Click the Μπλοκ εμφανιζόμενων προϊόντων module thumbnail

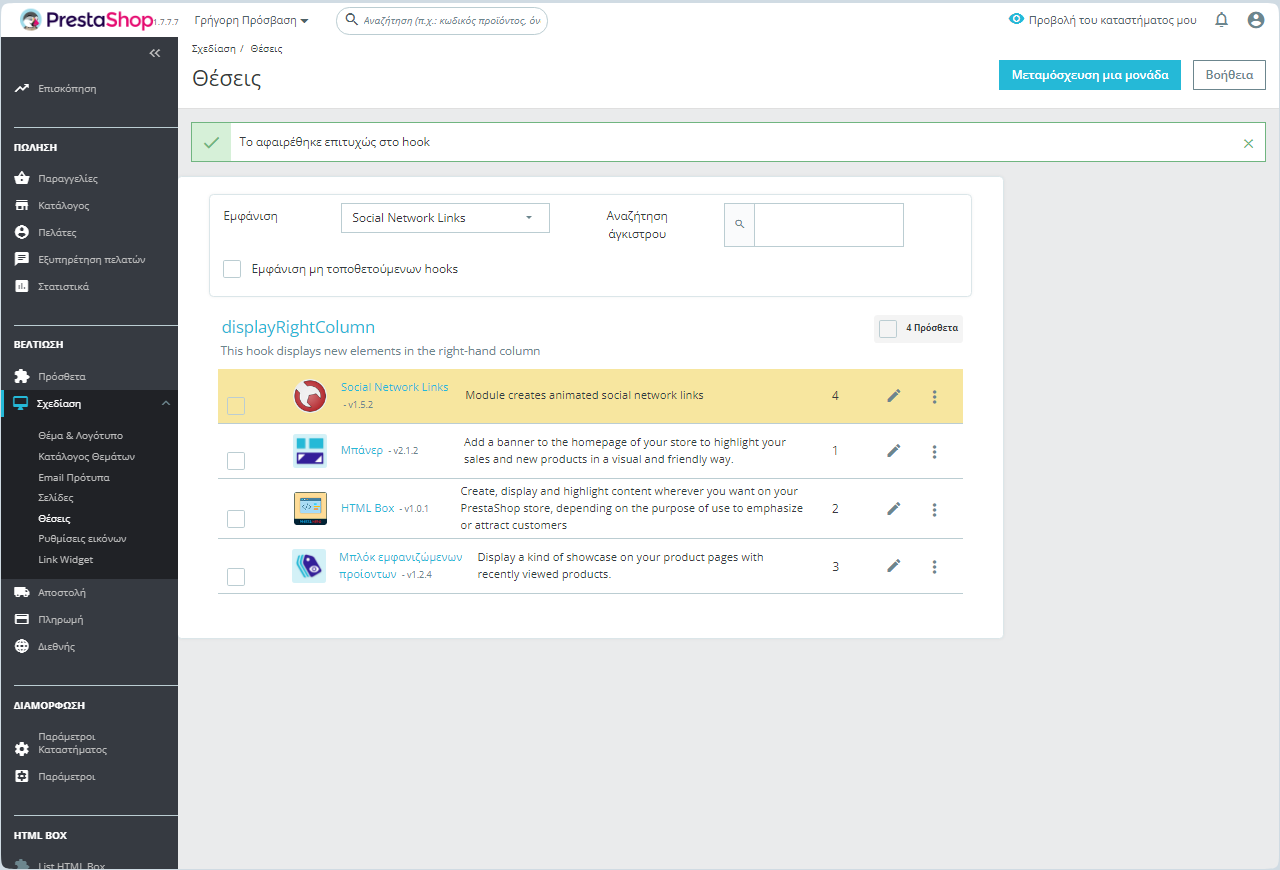coord(309,566)
